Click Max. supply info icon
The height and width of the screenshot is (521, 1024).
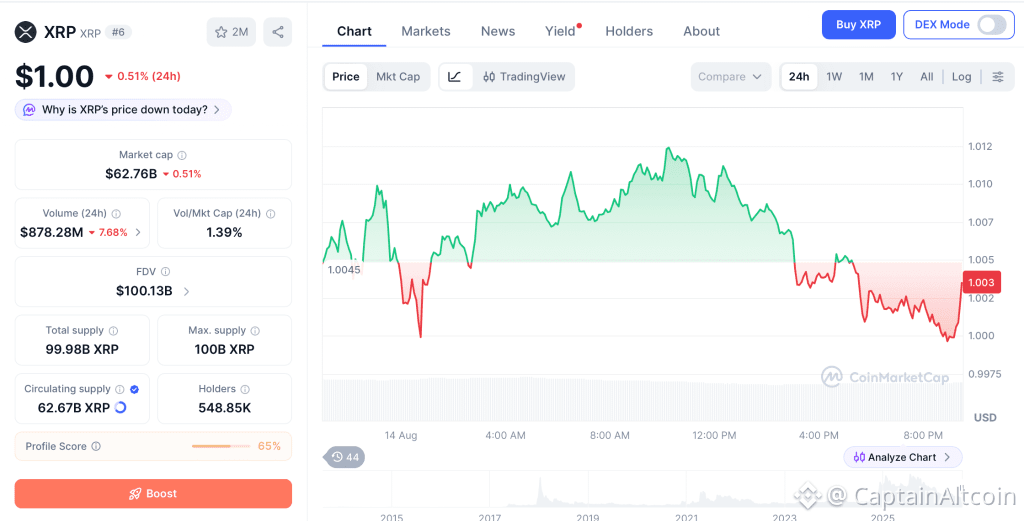pyautogui.click(x=255, y=331)
